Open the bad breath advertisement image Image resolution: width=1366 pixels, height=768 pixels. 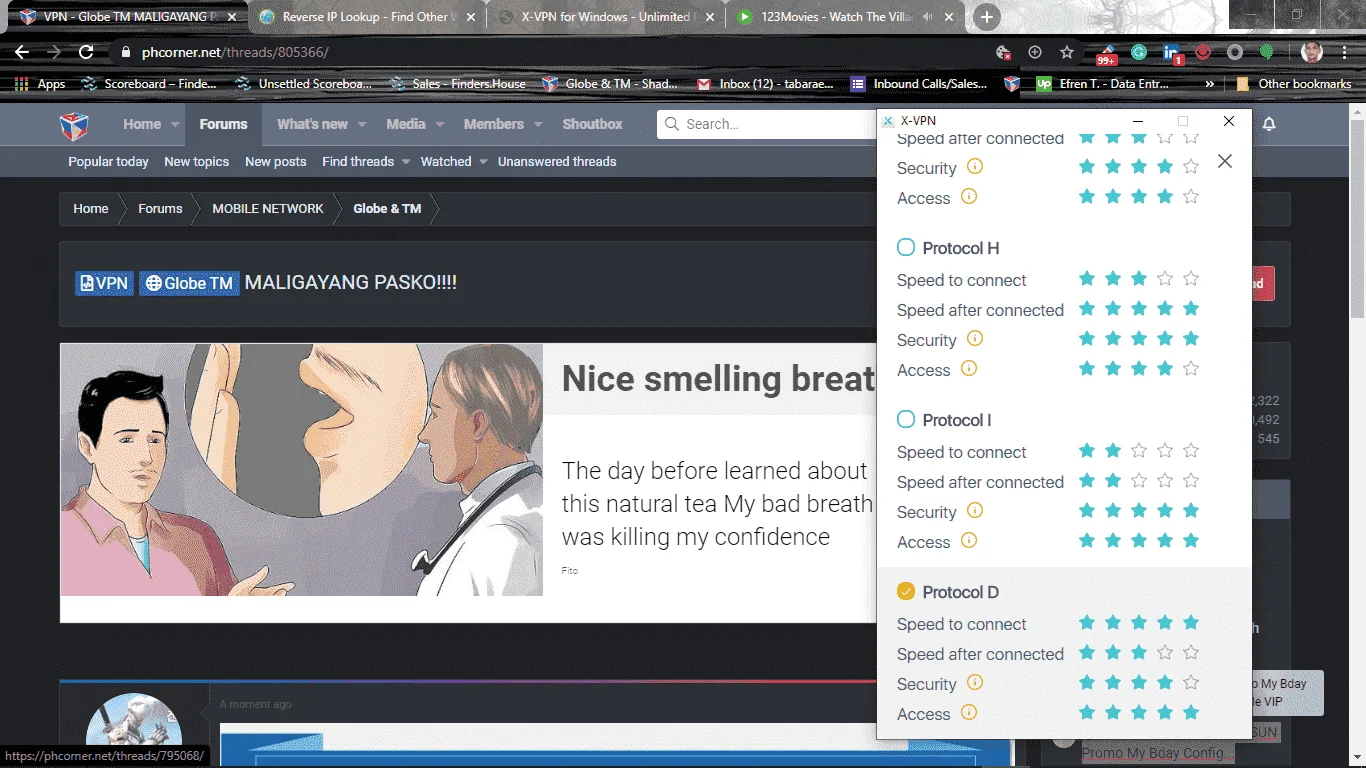point(302,470)
